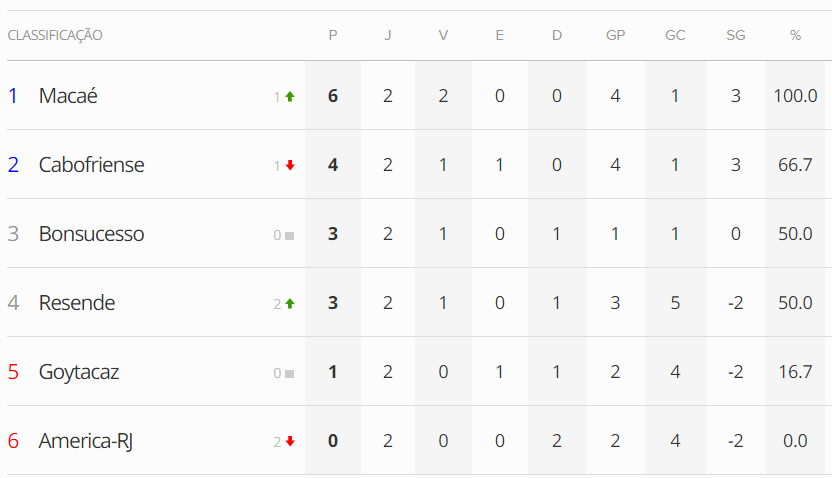This screenshot has height=478, width=832.
Task: Click Macaé's 100.0 percentage cell
Action: pyautogui.click(x=795, y=96)
